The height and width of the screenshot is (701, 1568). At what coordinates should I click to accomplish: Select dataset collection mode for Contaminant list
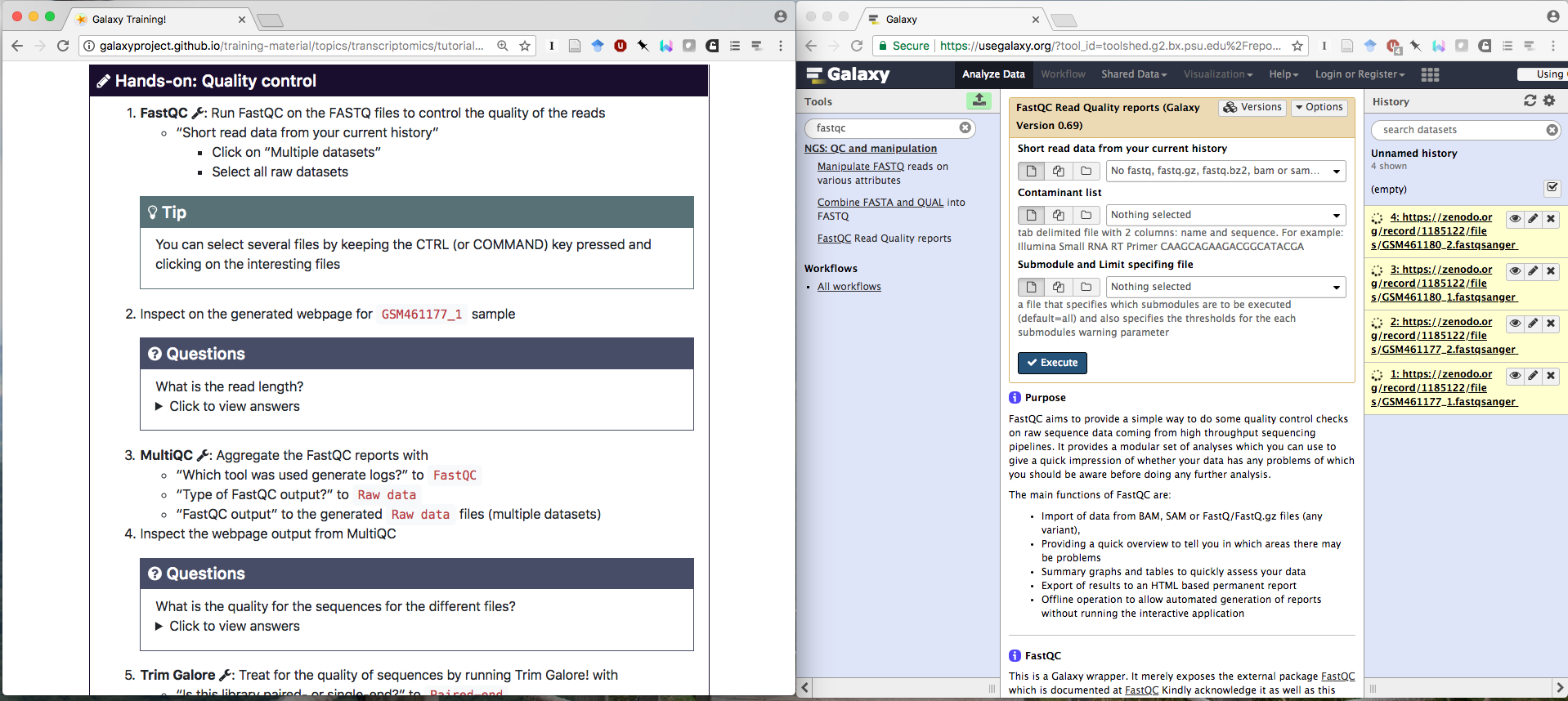[1086, 215]
